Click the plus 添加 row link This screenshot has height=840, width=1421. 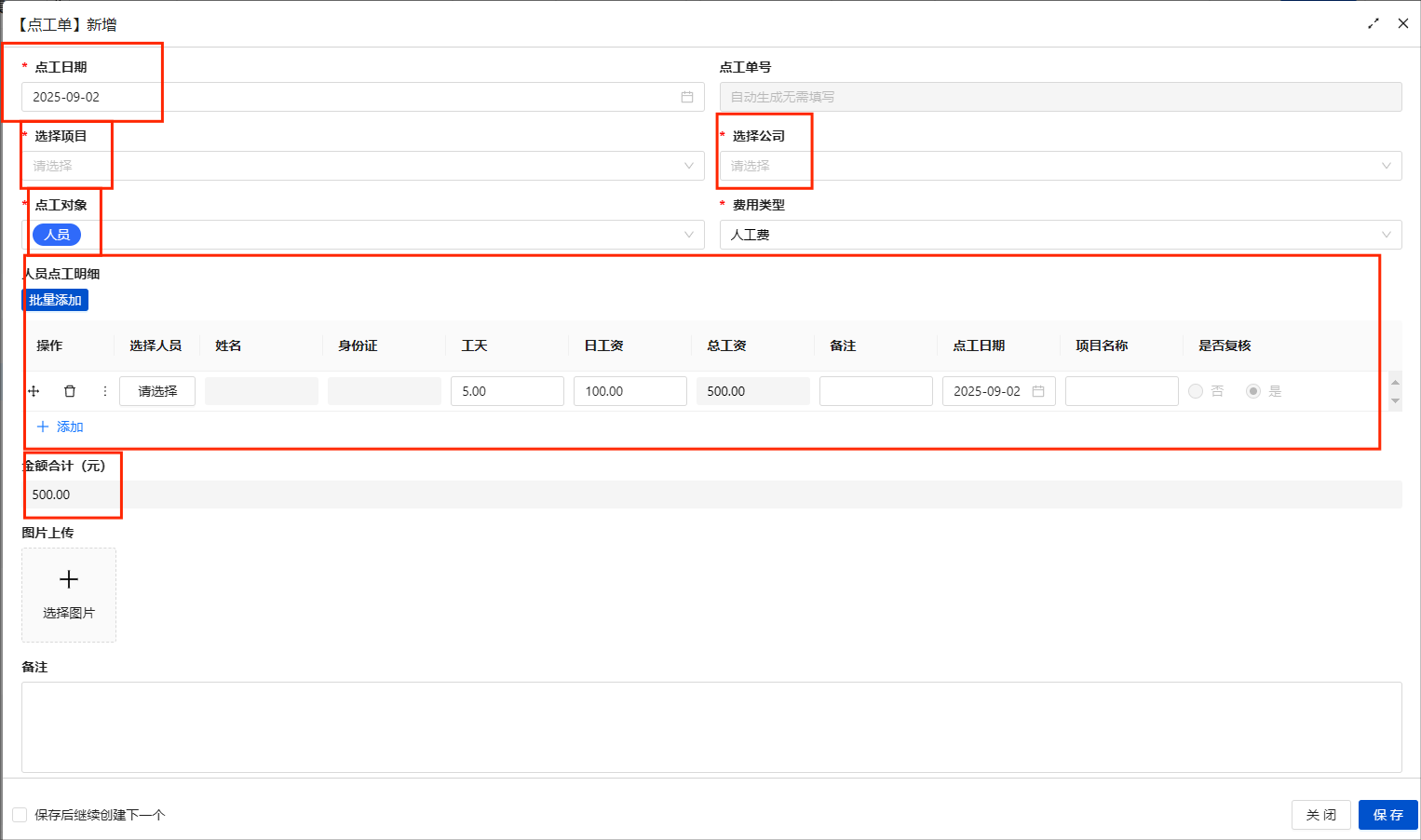pyautogui.click(x=61, y=427)
